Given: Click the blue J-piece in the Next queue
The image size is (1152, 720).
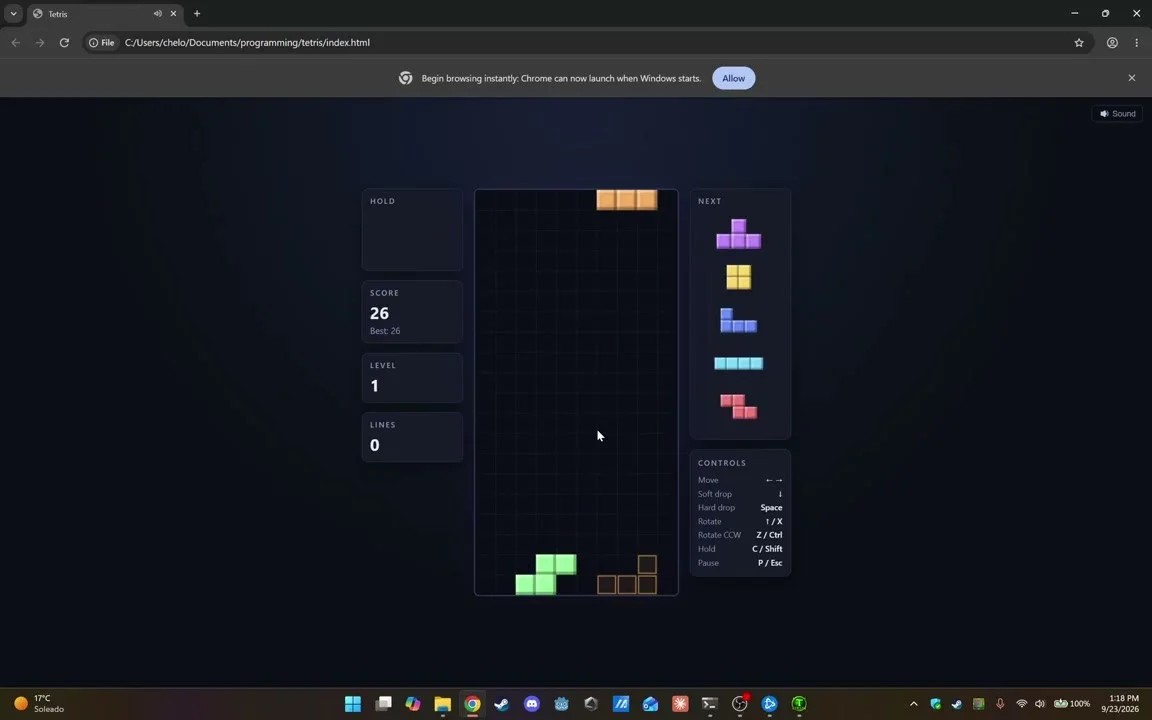Looking at the screenshot, I should [738, 320].
